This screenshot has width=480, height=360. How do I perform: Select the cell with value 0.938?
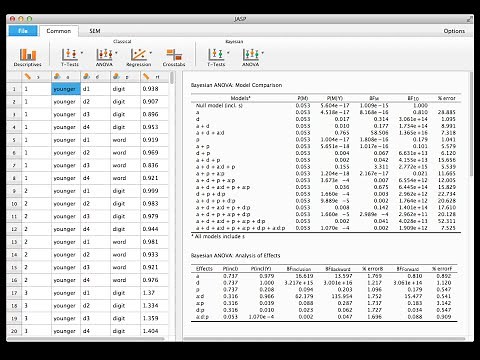click(x=154, y=89)
